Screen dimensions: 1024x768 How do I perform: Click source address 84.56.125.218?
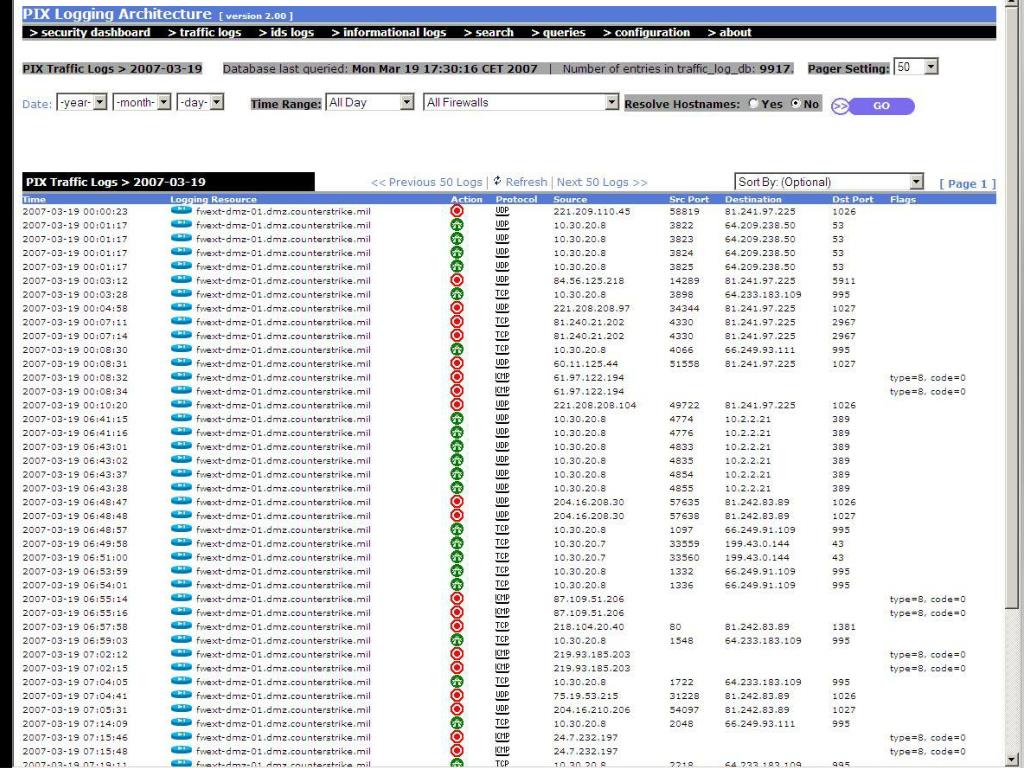tap(588, 281)
